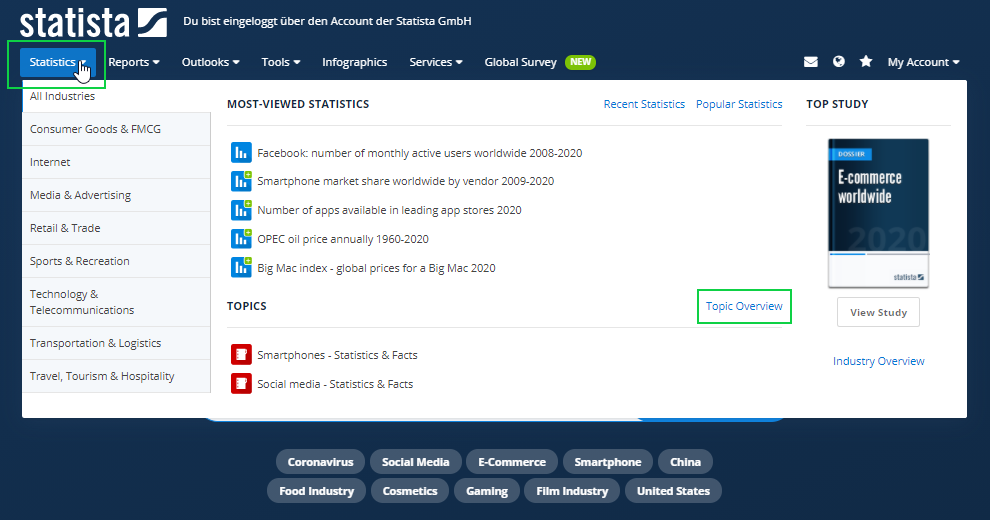The image size is (990, 520).
Task: Open the Recent Statistics link
Action: (644, 104)
